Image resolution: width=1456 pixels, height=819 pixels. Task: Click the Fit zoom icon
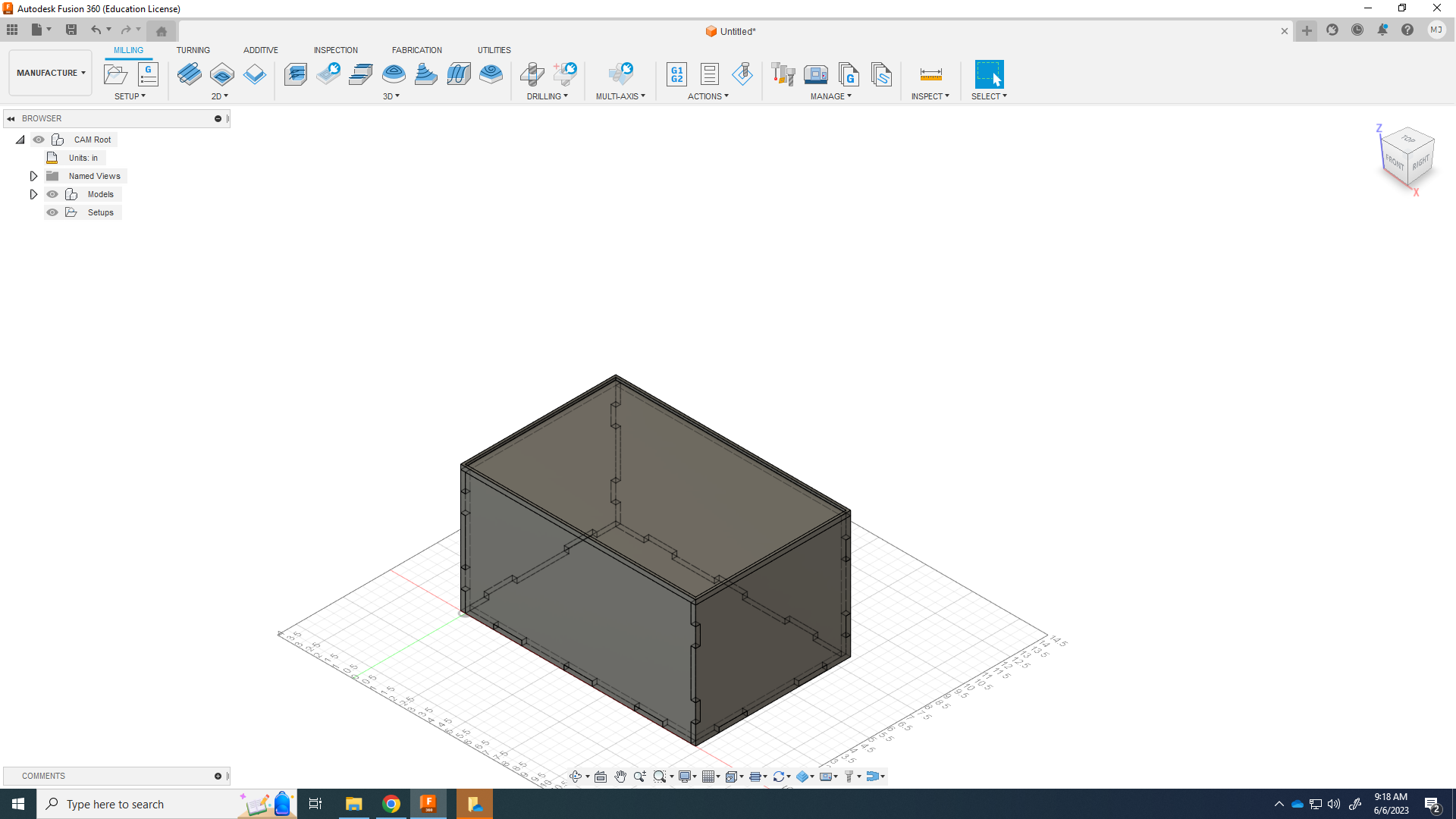pyautogui.click(x=660, y=776)
